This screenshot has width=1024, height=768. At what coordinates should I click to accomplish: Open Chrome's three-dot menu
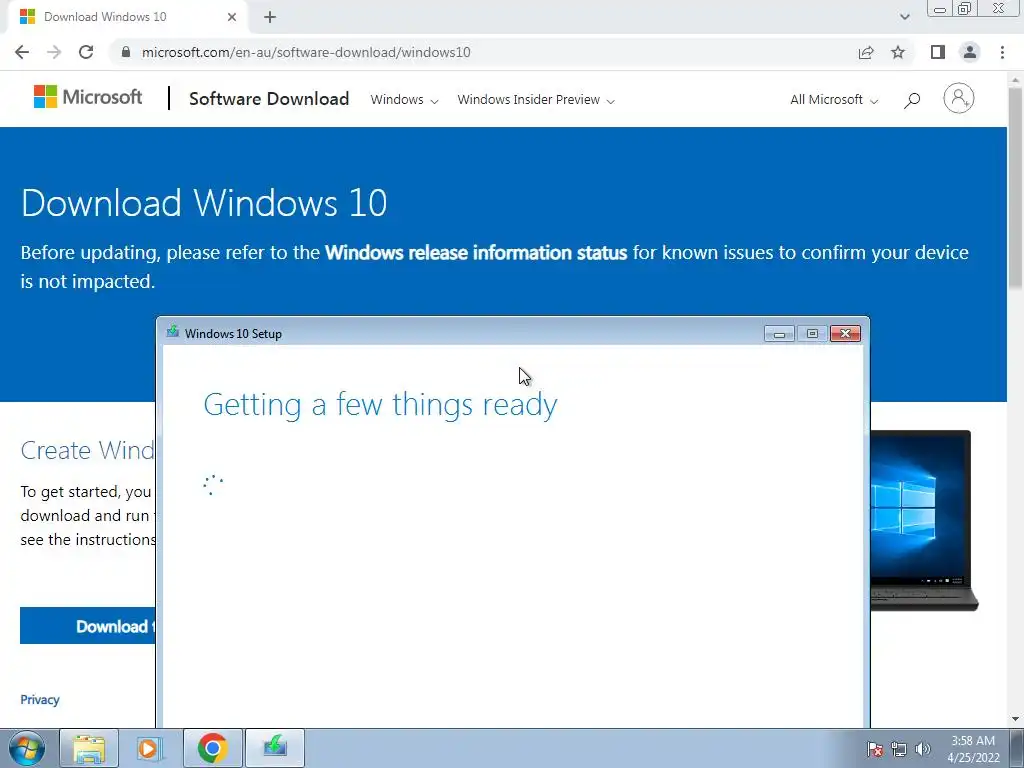tap(1002, 52)
